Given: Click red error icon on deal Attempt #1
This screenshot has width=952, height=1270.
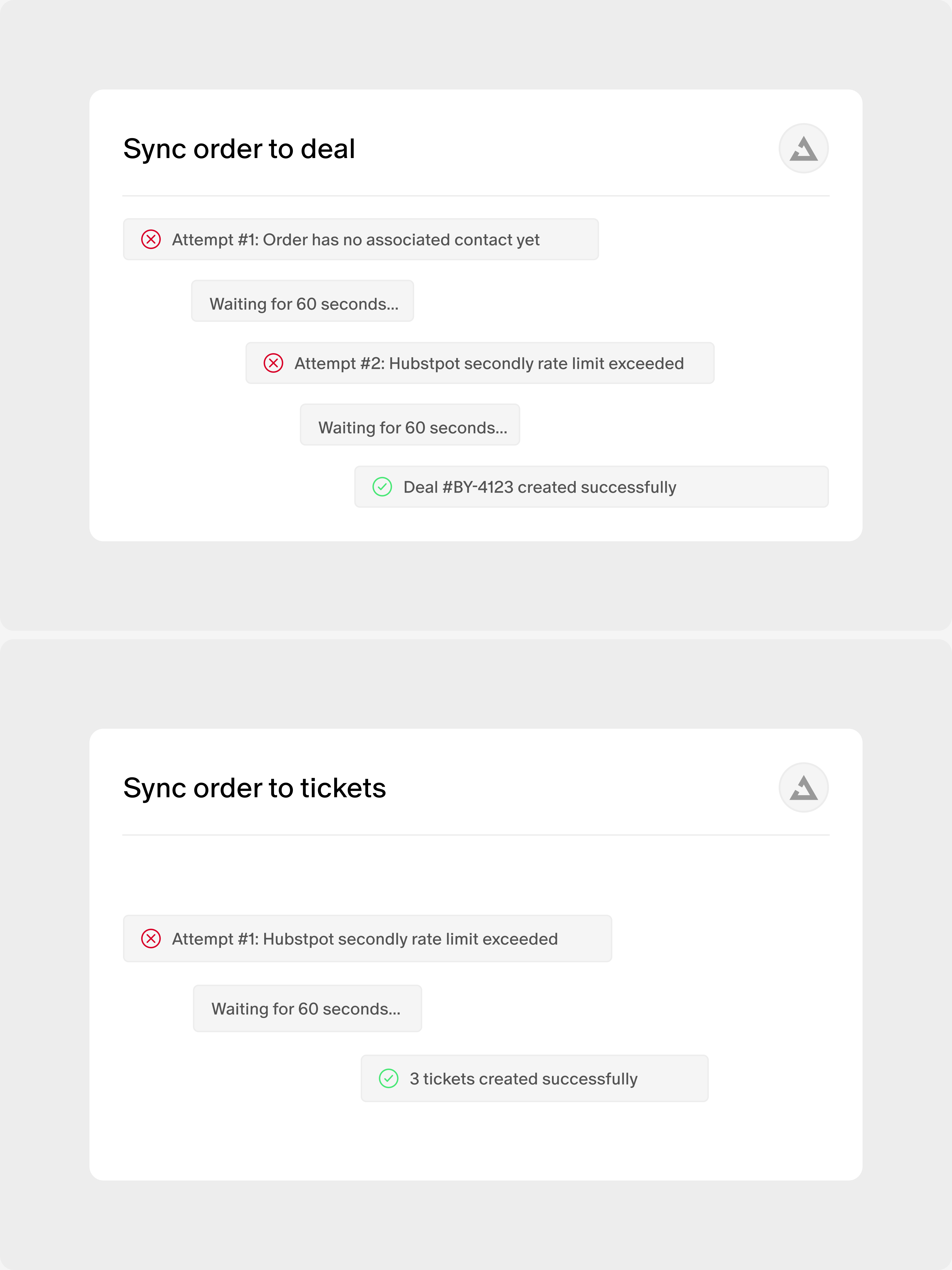Looking at the screenshot, I should tap(151, 239).
